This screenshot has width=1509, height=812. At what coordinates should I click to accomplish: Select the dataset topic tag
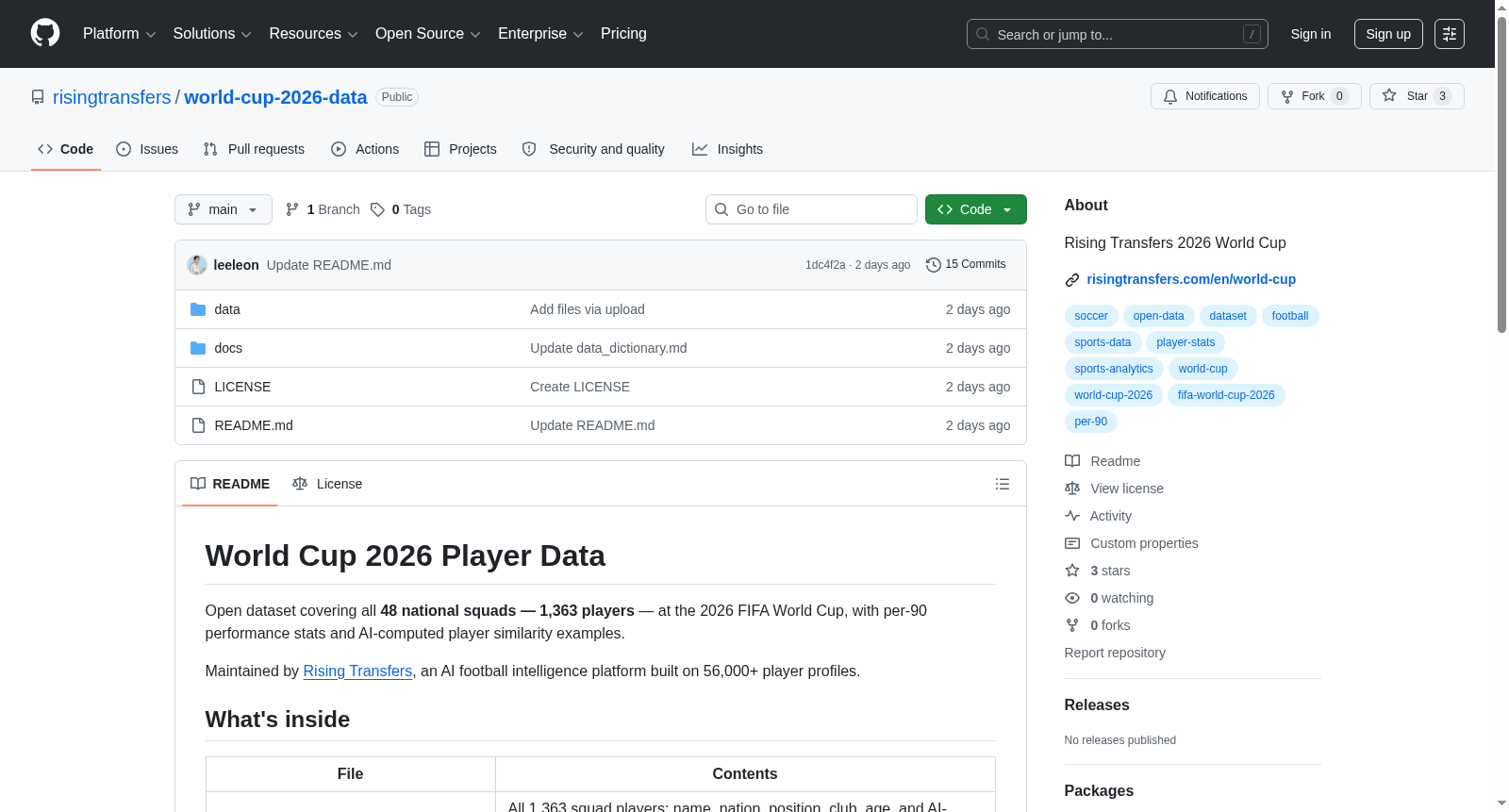click(x=1228, y=316)
